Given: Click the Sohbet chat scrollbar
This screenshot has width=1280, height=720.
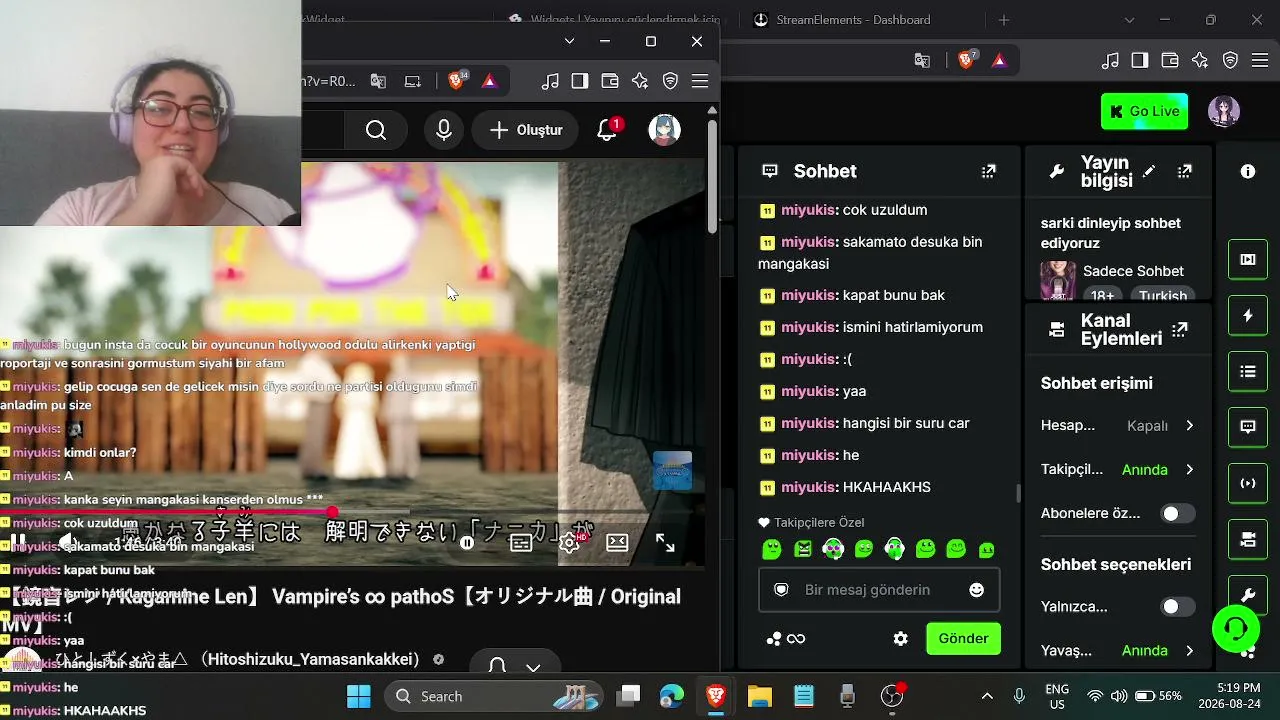Looking at the screenshot, I should (1018, 493).
